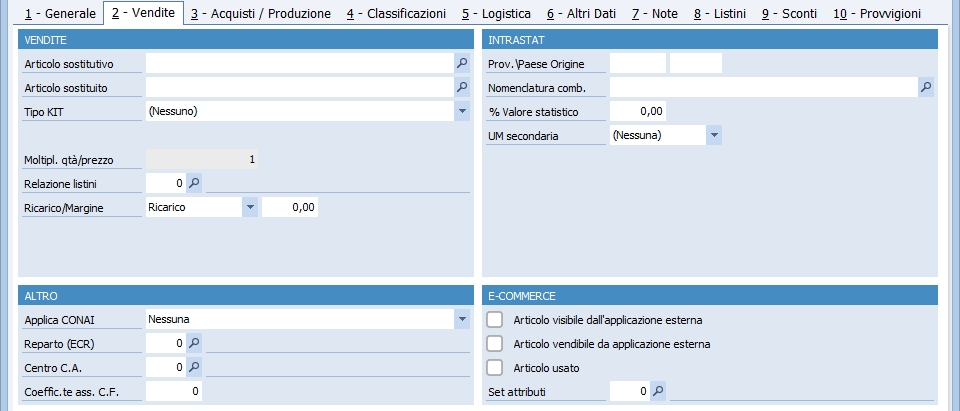Click Relazione listini search icon
Image resolution: width=960 pixels, height=411 pixels.
194,183
